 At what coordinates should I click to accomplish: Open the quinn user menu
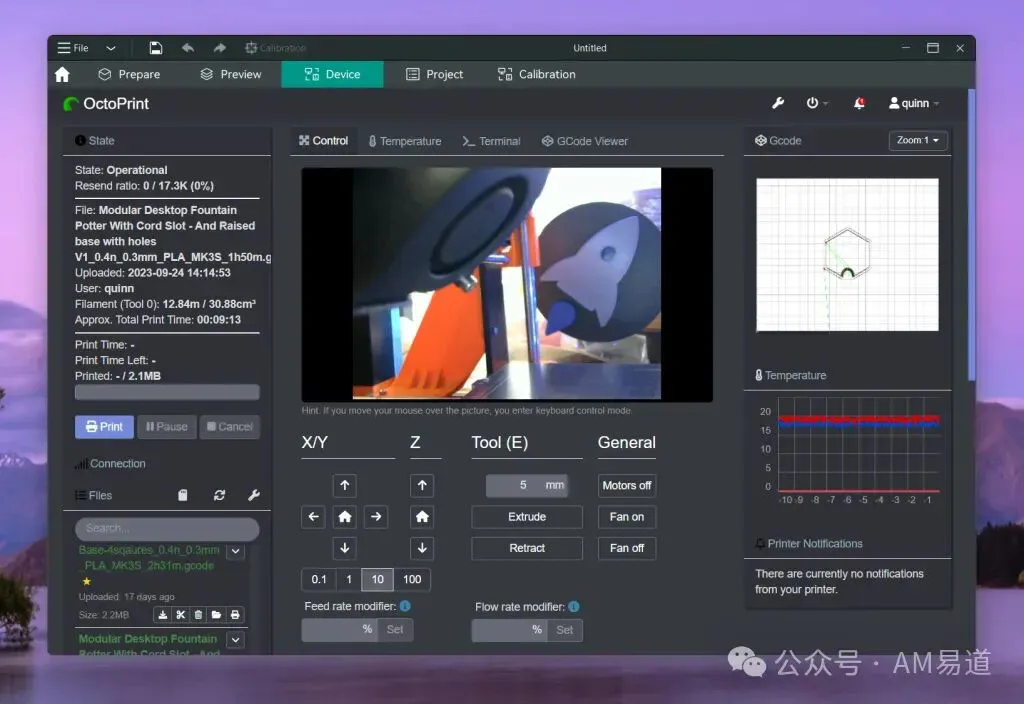click(914, 103)
